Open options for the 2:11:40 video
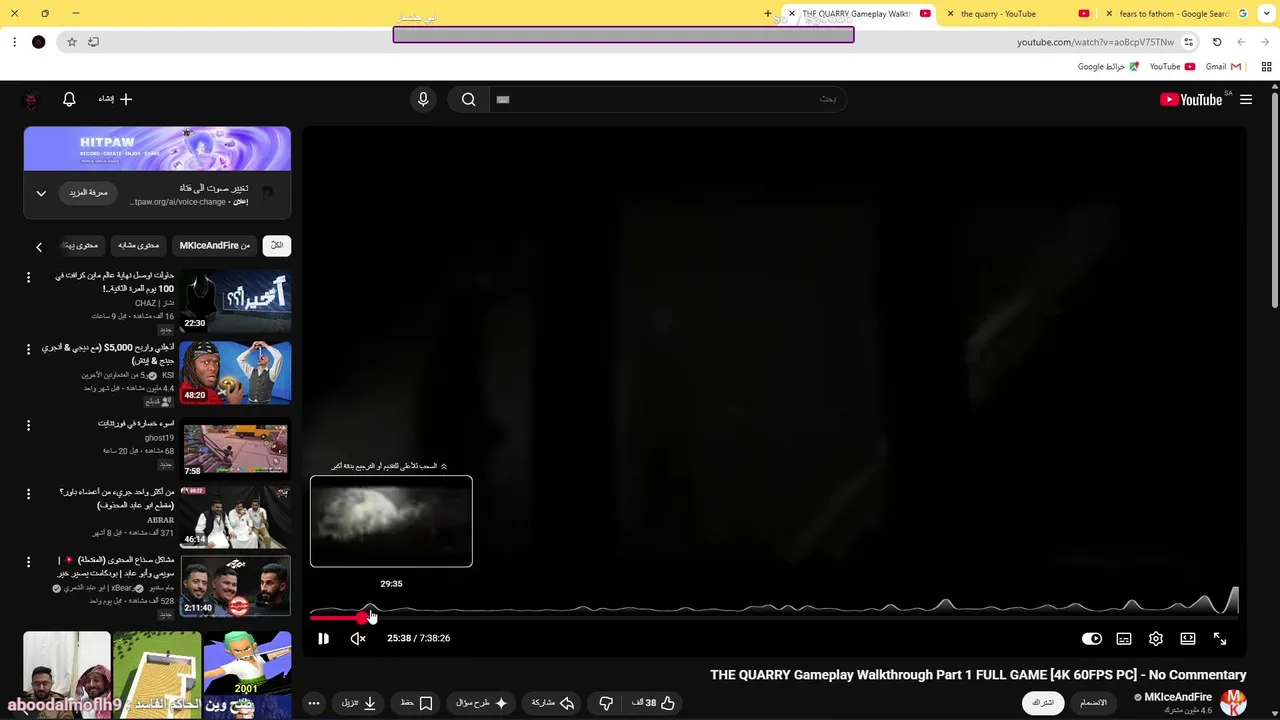 coord(28,561)
